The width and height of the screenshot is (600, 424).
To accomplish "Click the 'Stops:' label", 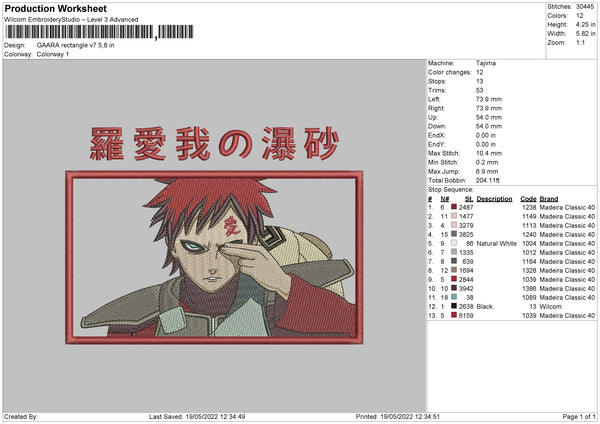I will pyautogui.click(x=437, y=81).
